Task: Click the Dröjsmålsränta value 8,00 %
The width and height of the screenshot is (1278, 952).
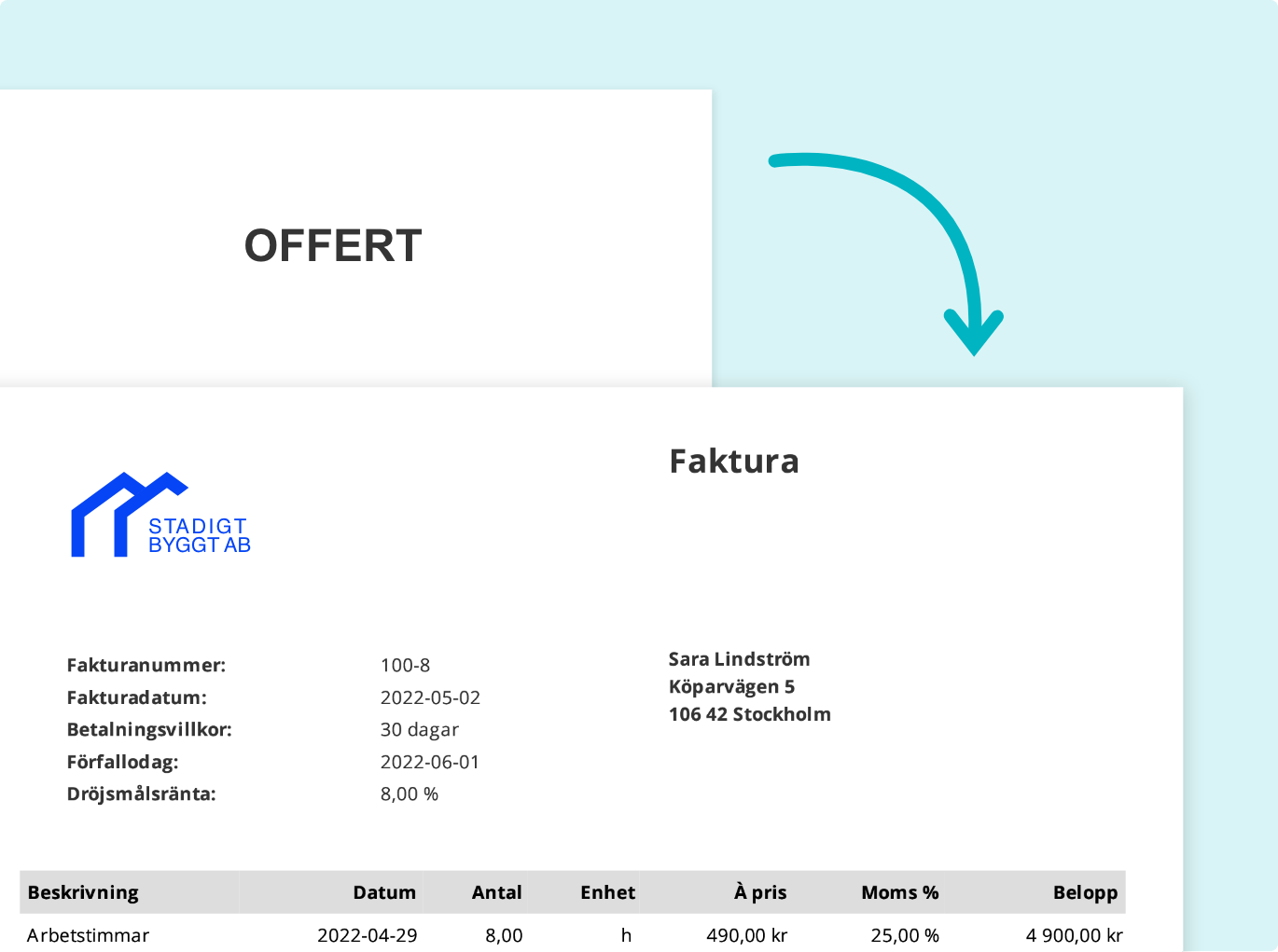Action: [x=410, y=794]
